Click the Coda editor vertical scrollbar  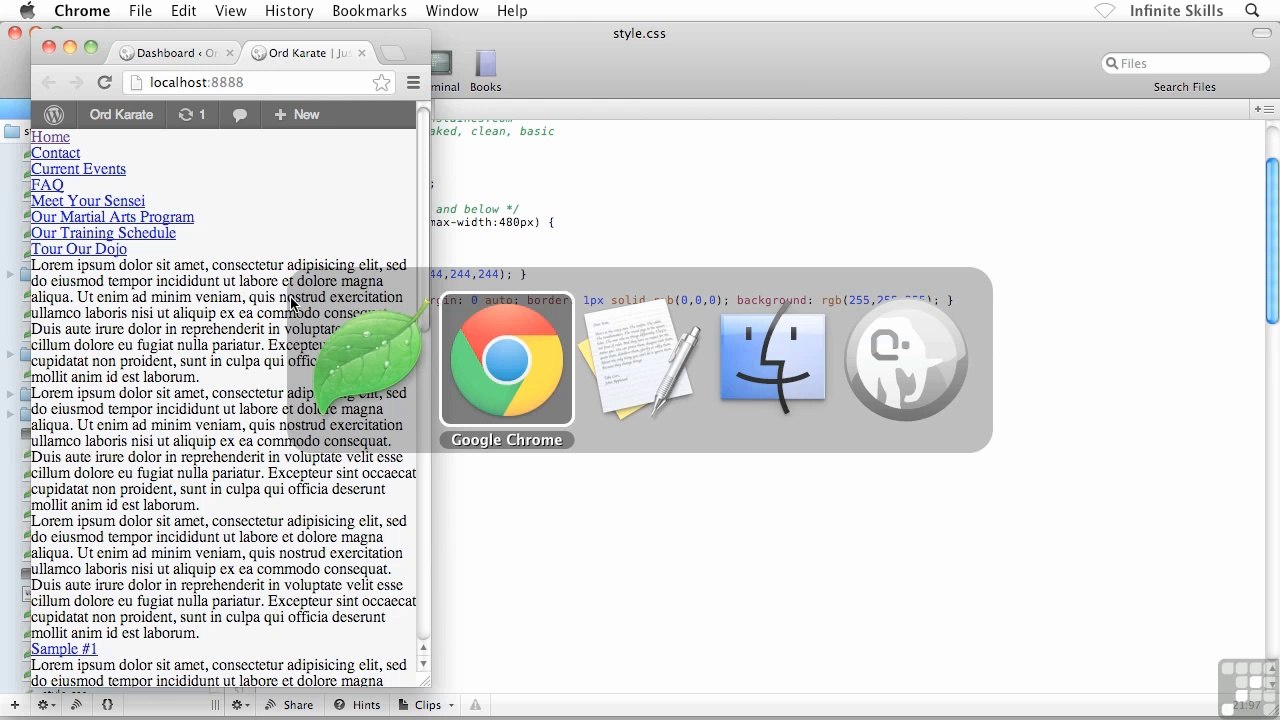[x=1272, y=241]
